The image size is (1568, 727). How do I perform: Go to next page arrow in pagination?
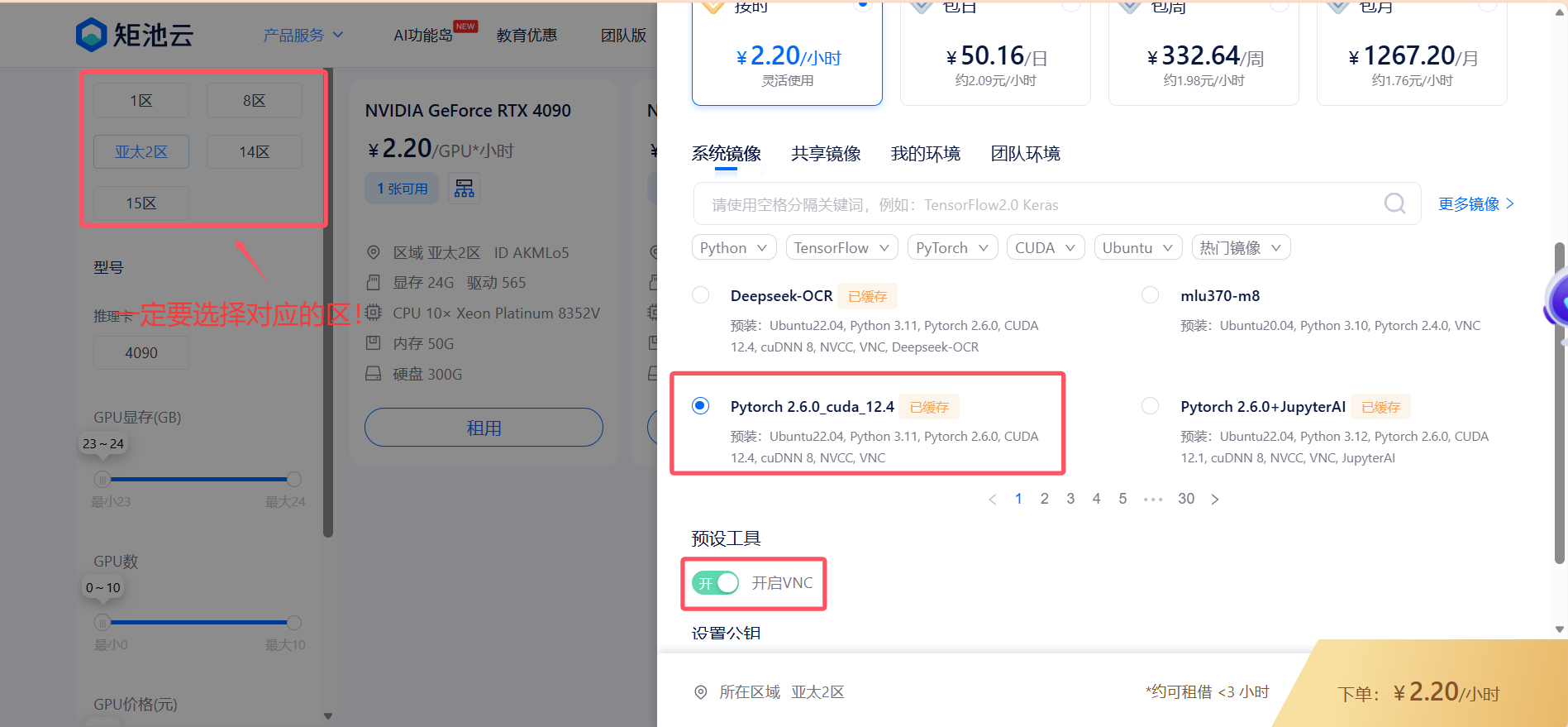coord(1214,499)
